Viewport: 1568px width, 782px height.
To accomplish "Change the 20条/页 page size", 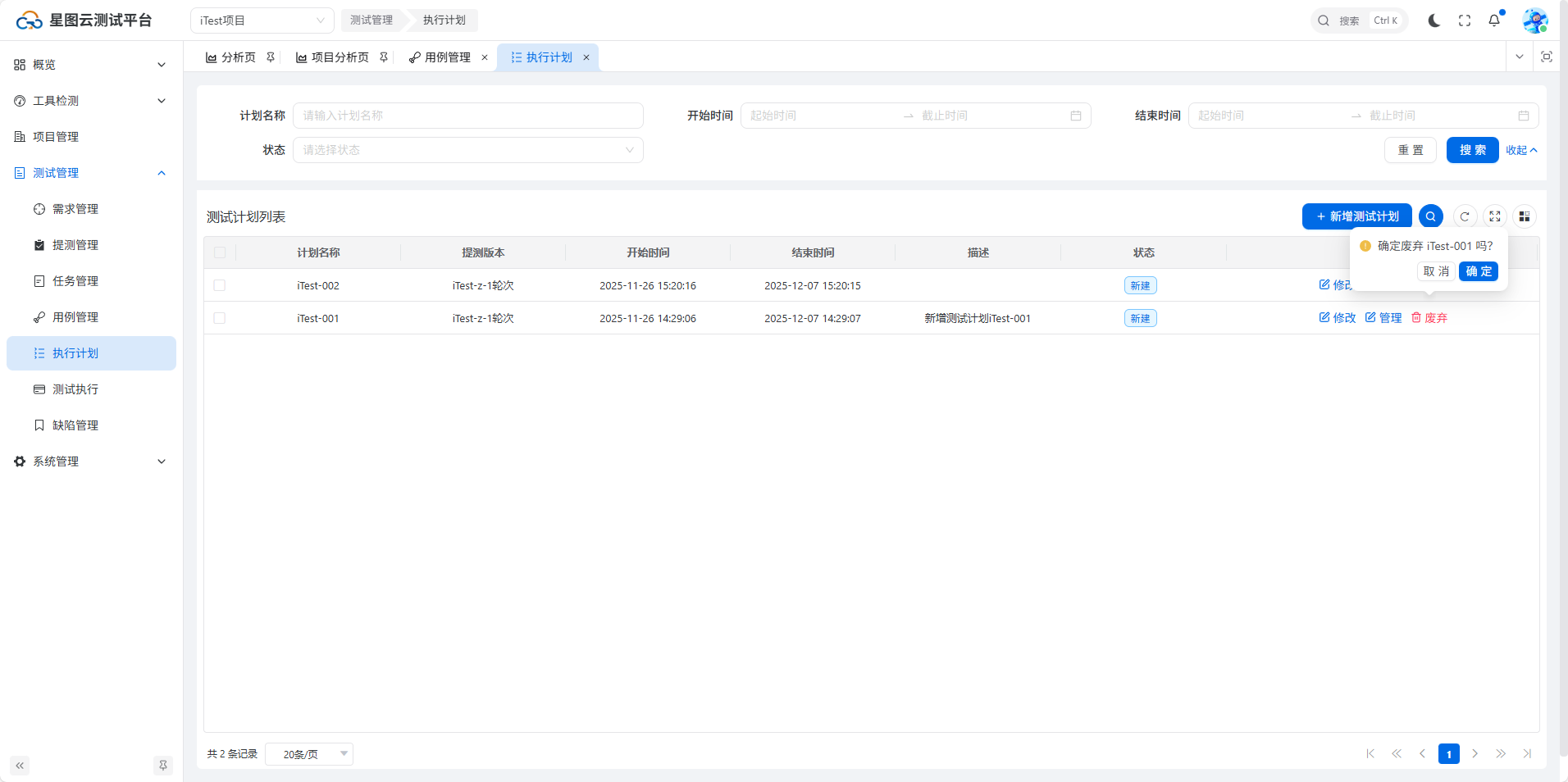I will 309,754.
